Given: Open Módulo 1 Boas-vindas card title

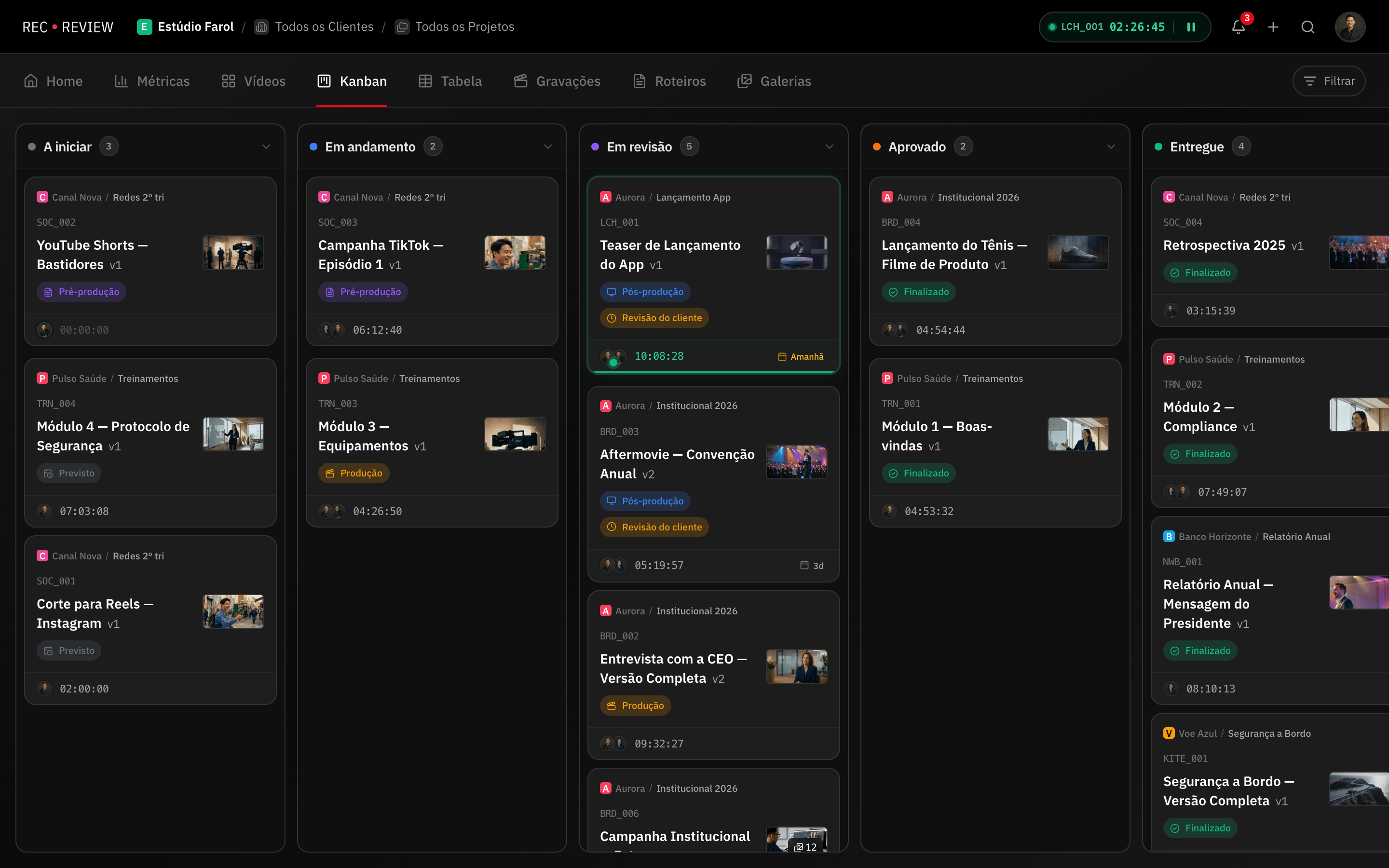Looking at the screenshot, I should (937, 436).
